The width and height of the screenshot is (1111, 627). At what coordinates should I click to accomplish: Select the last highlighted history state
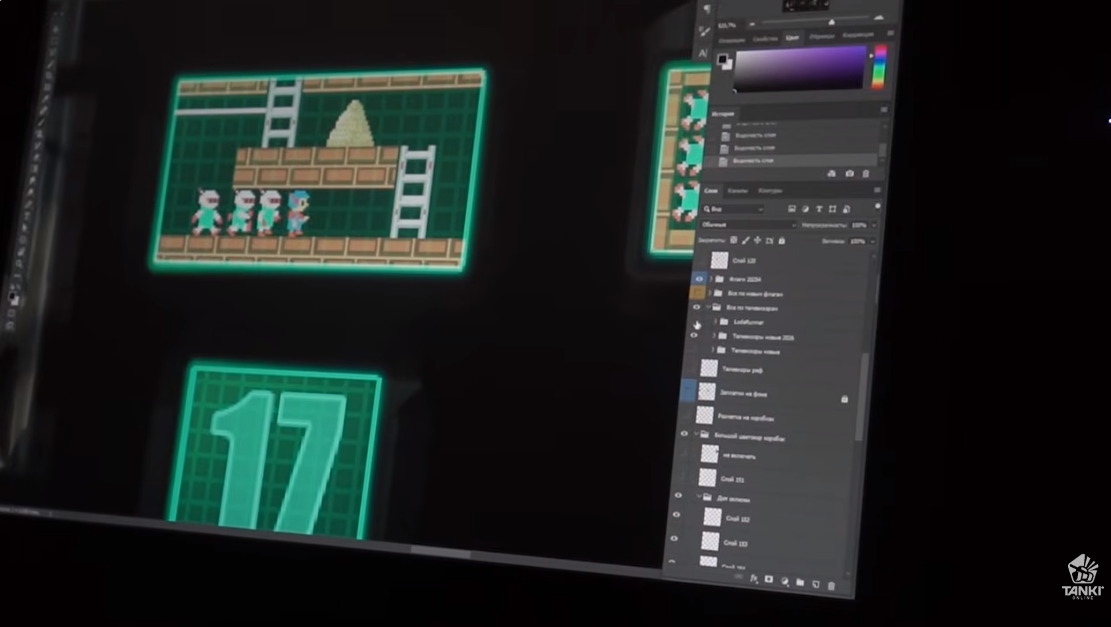coord(791,161)
